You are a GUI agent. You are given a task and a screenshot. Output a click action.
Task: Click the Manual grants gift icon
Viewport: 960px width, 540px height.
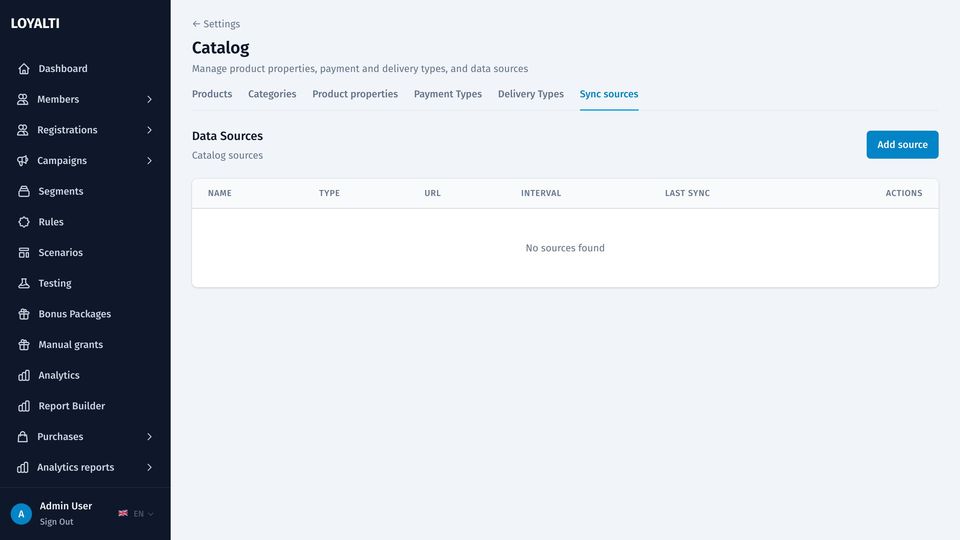pyautogui.click(x=24, y=344)
